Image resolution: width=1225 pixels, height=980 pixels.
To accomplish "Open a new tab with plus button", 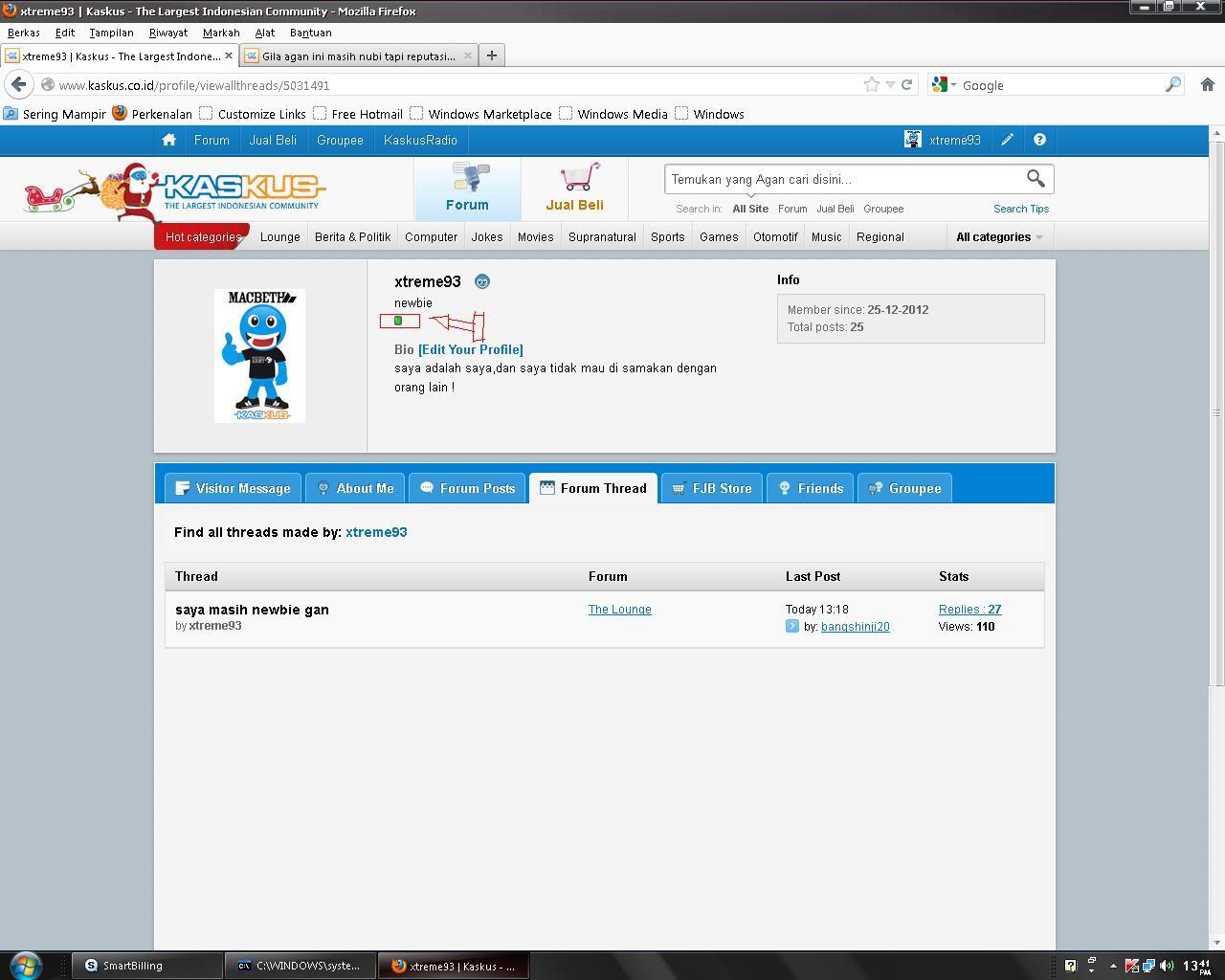I will (491, 56).
